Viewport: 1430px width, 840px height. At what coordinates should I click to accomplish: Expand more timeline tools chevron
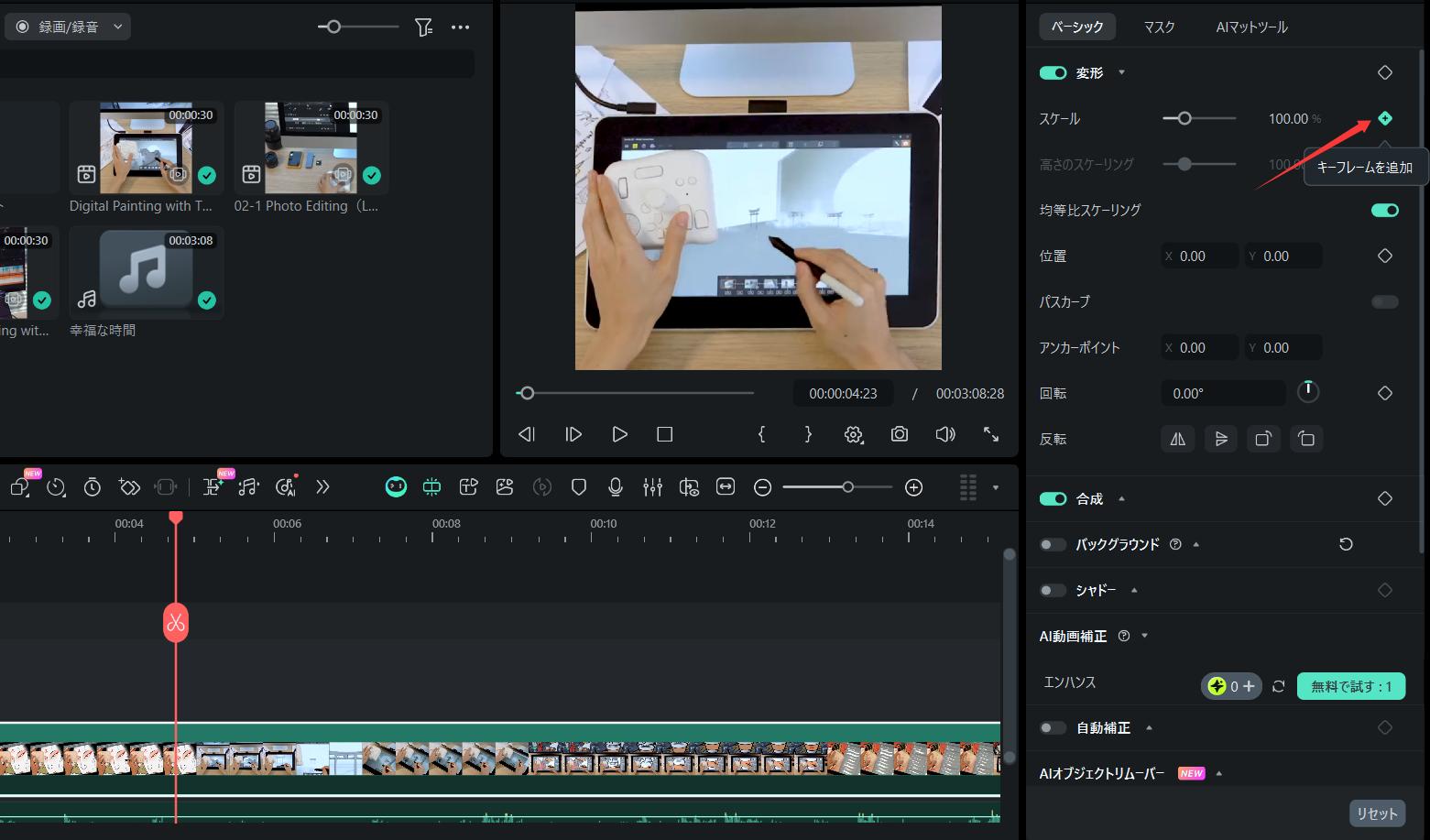click(x=322, y=487)
